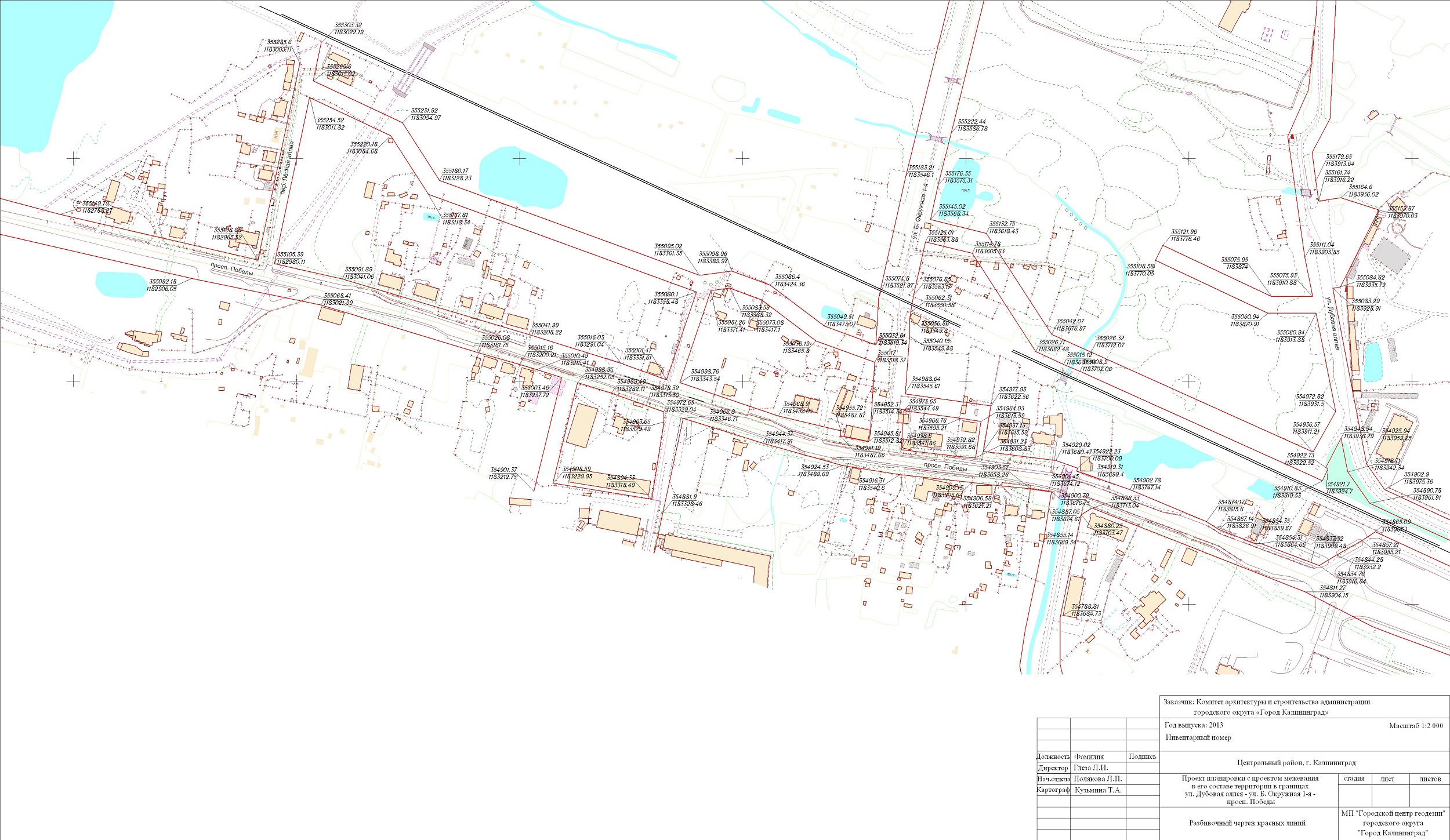Click the 'пер. Лесная аллея' street label
The image size is (1450, 840).
tap(288, 168)
